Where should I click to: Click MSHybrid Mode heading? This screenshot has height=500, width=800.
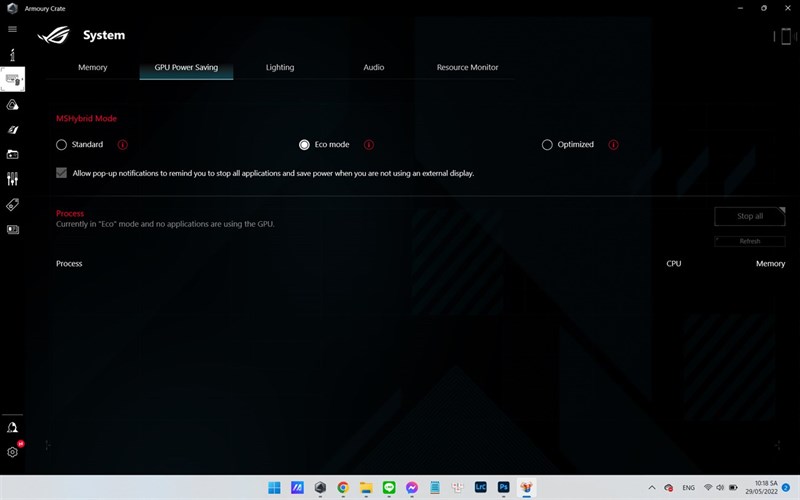pyautogui.click(x=86, y=118)
